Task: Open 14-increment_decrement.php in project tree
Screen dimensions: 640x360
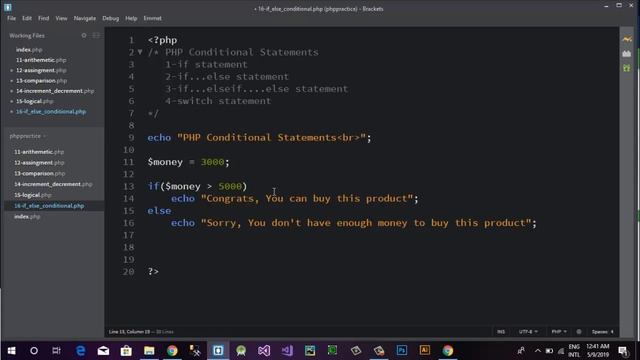Action: pos(52,184)
